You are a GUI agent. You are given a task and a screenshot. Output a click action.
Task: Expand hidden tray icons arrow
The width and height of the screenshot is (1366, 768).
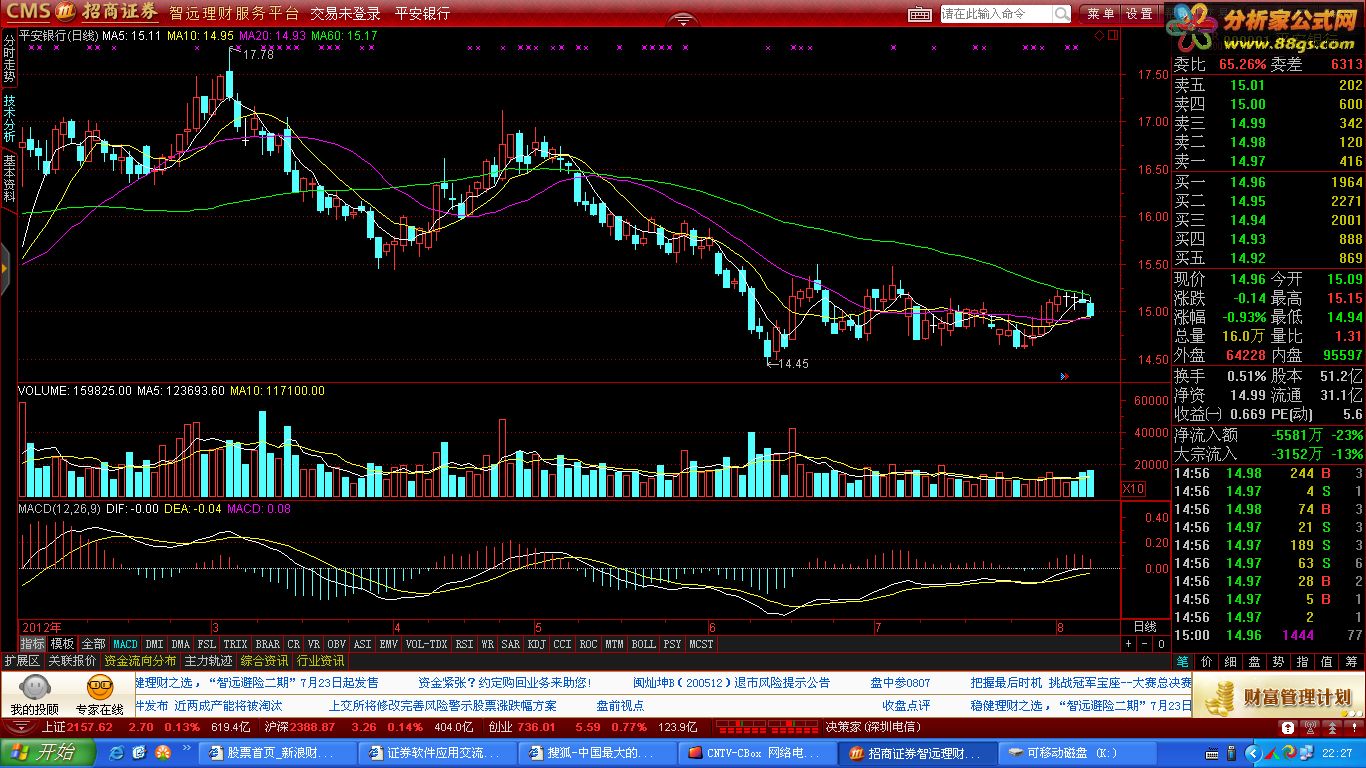pos(1252,753)
